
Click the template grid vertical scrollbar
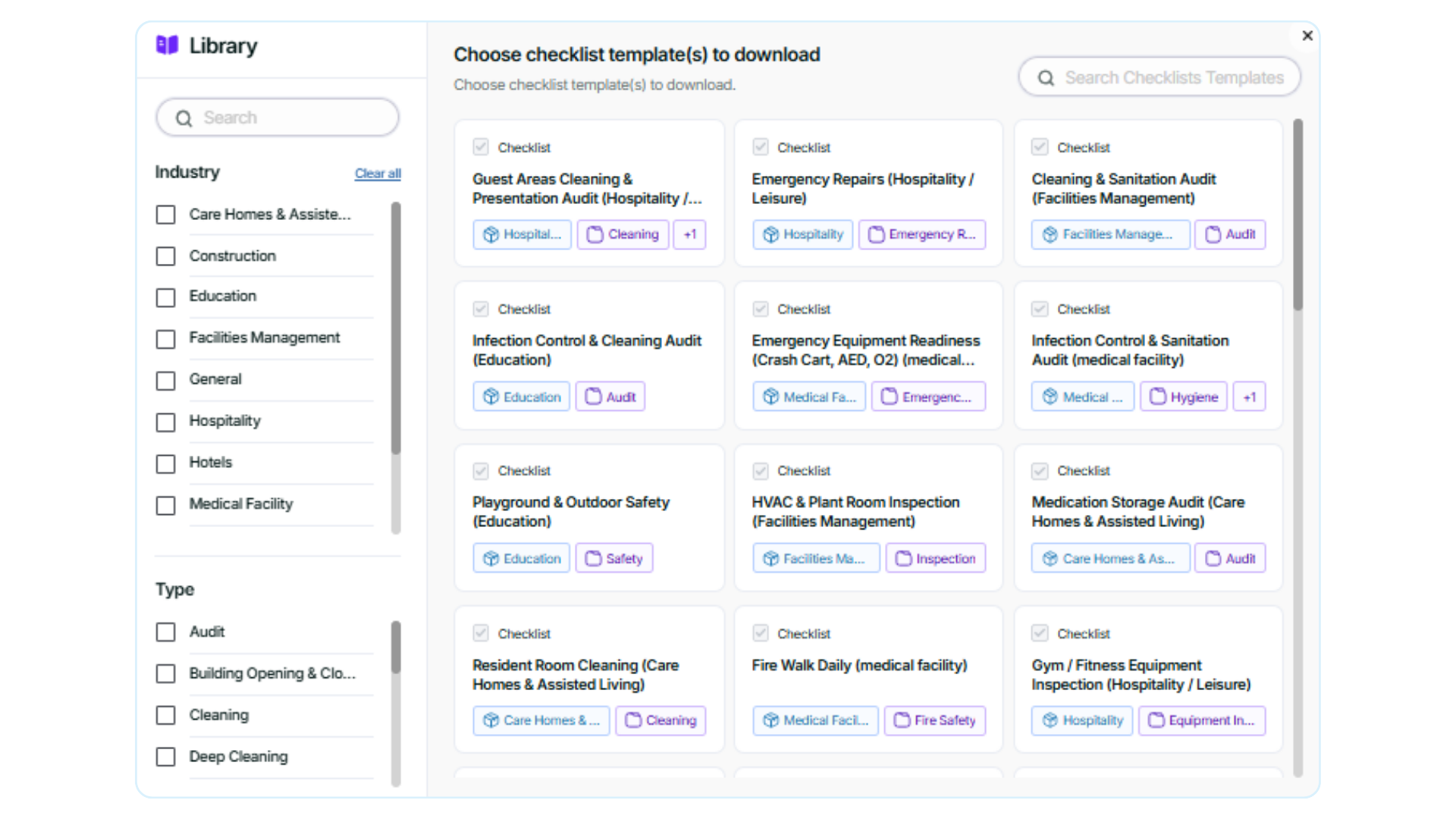[1298, 215]
